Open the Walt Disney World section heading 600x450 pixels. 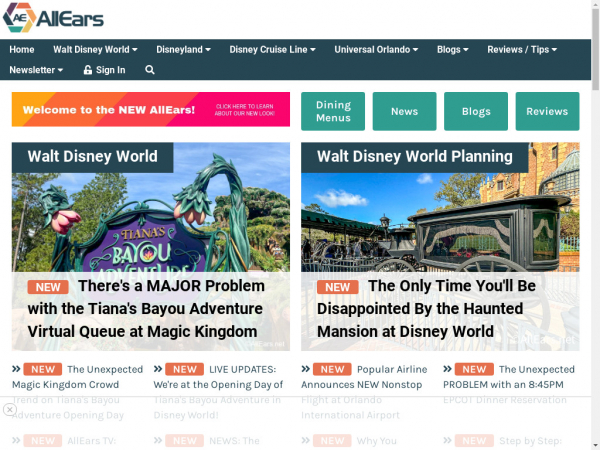(x=93, y=157)
